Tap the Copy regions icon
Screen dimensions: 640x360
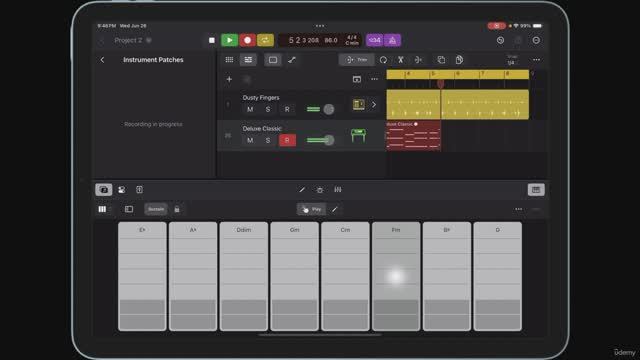point(441,60)
